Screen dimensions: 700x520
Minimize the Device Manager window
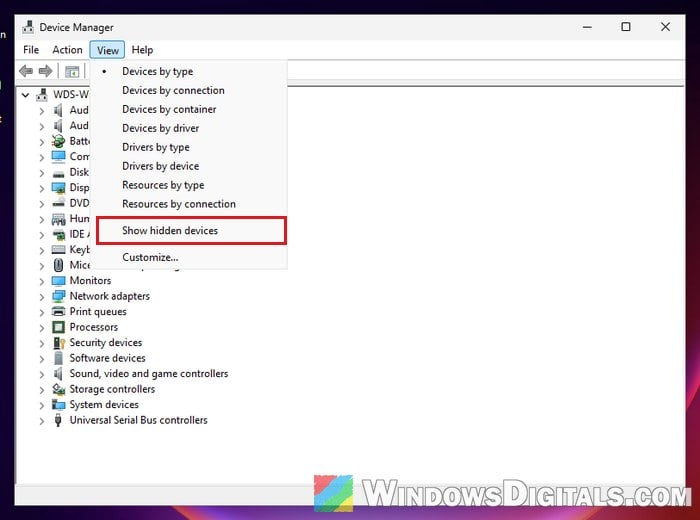coord(587,27)
